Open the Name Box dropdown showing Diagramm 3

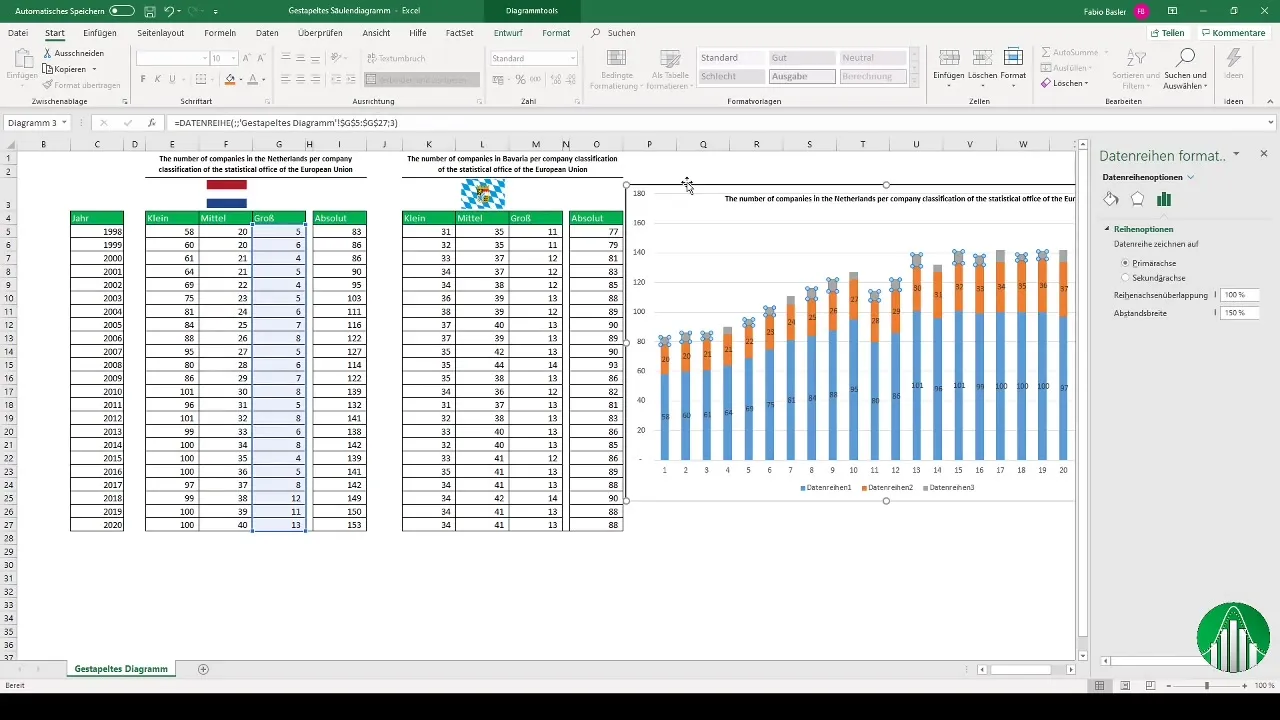click(64, 123)
